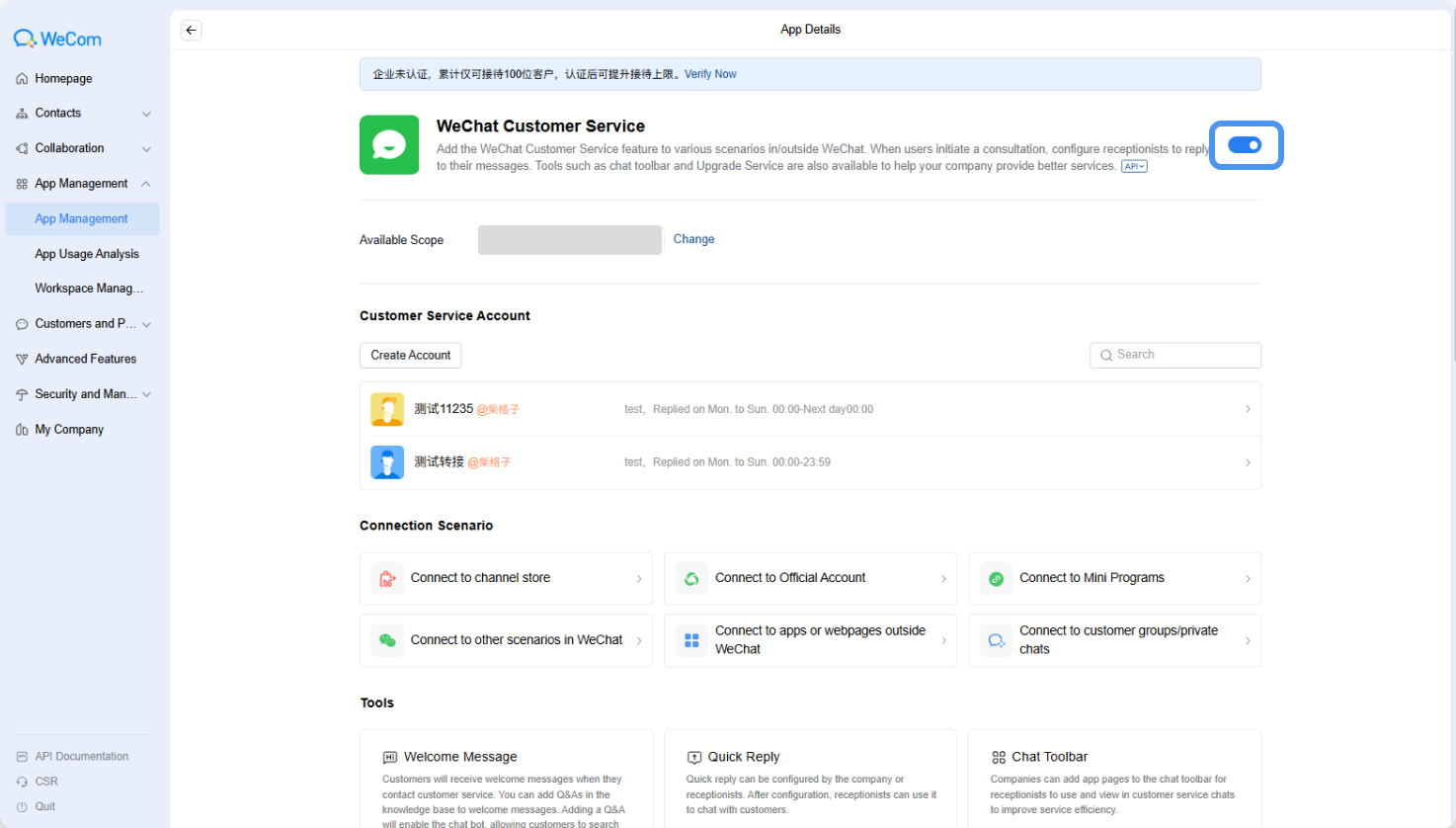The image size is (1456, 828).
Task: Expand the Contacts menu chevron
Action: pos(146,115)
